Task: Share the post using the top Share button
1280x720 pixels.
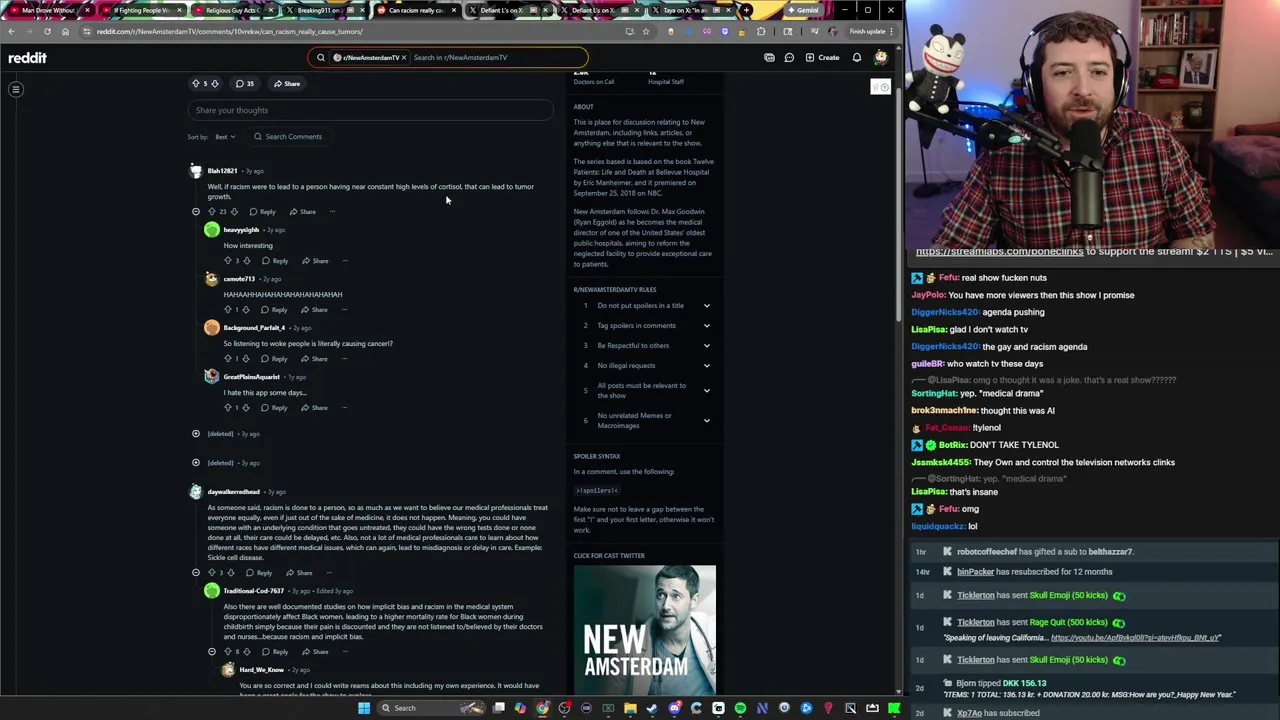Action: [287, 84]
